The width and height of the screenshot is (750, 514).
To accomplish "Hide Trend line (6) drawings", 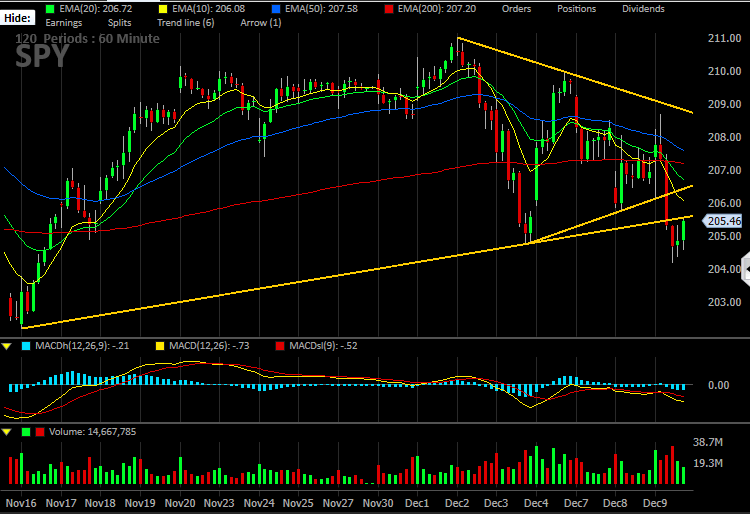I will coord(186,22).
